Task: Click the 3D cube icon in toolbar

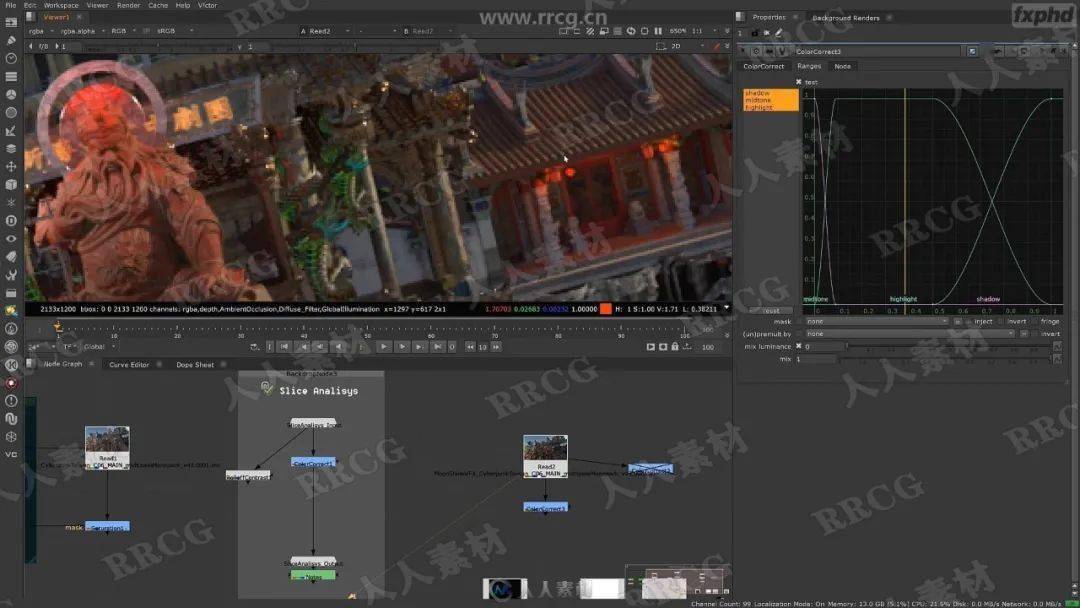Action: pyautogui.click(x=11, y=185)
